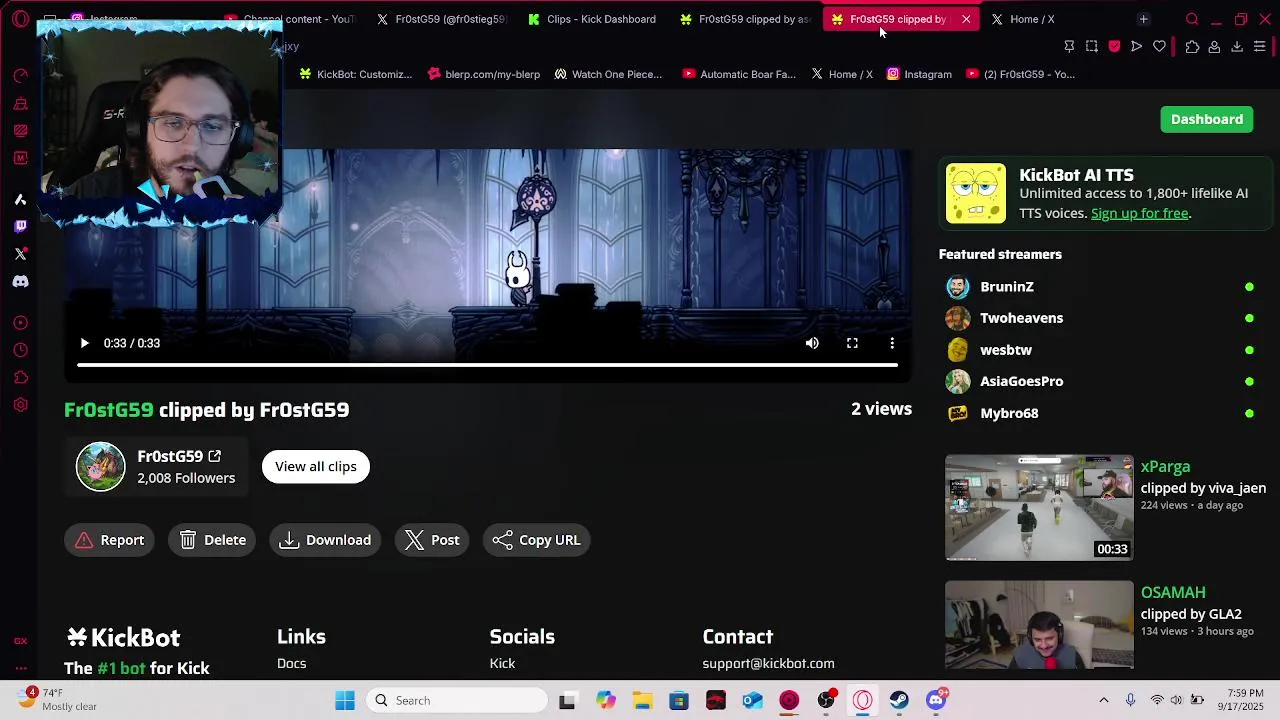Copy the clip URL
Image resolution: width=1280 pixels, height=720 pixels.
point(536,540)
